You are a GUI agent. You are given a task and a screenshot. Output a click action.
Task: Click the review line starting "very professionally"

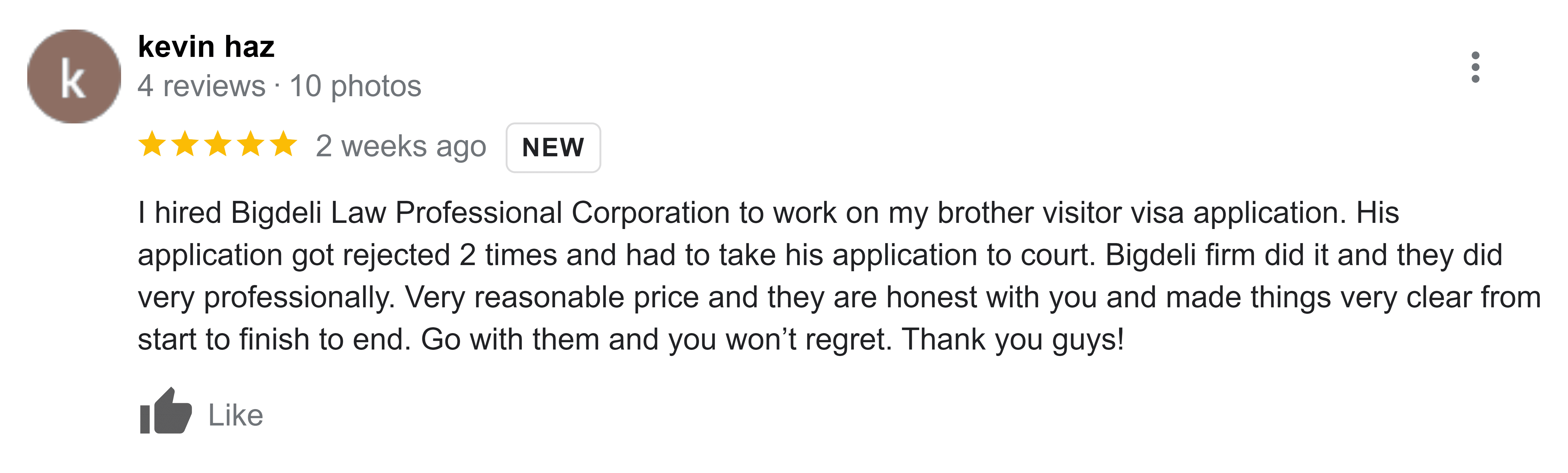(839, 298)
